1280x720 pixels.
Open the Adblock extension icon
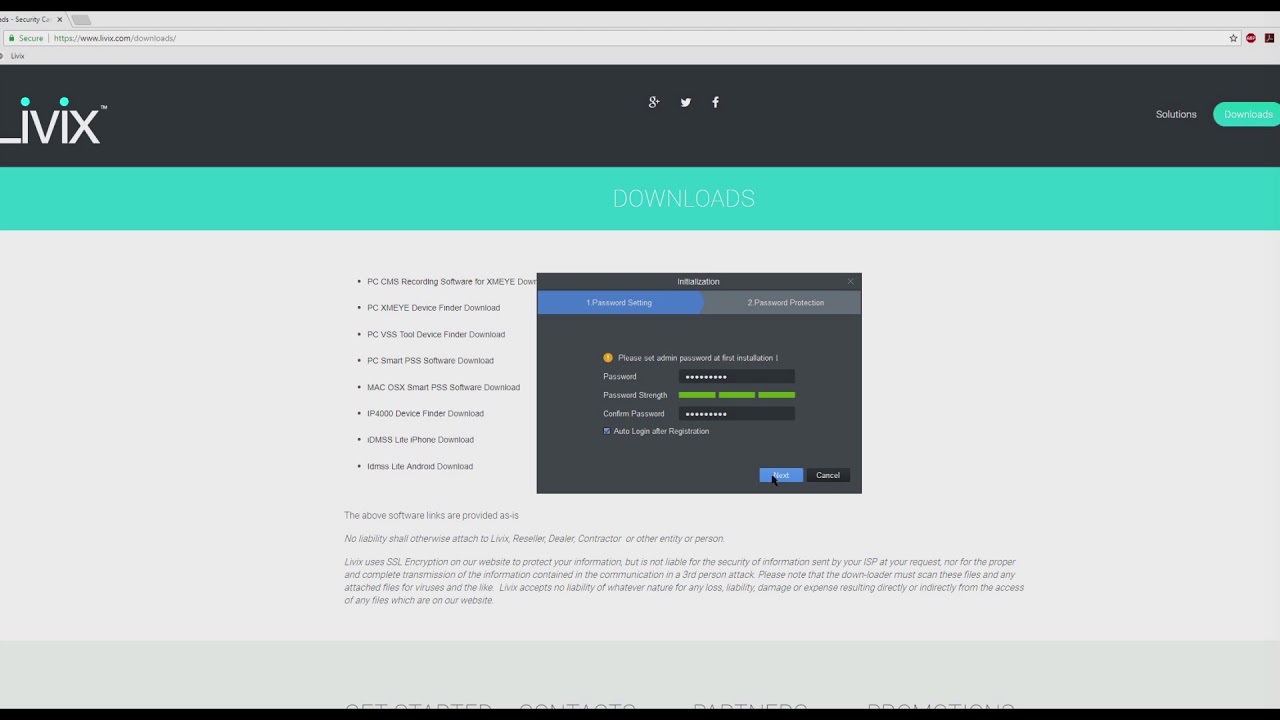[1251, 38]
